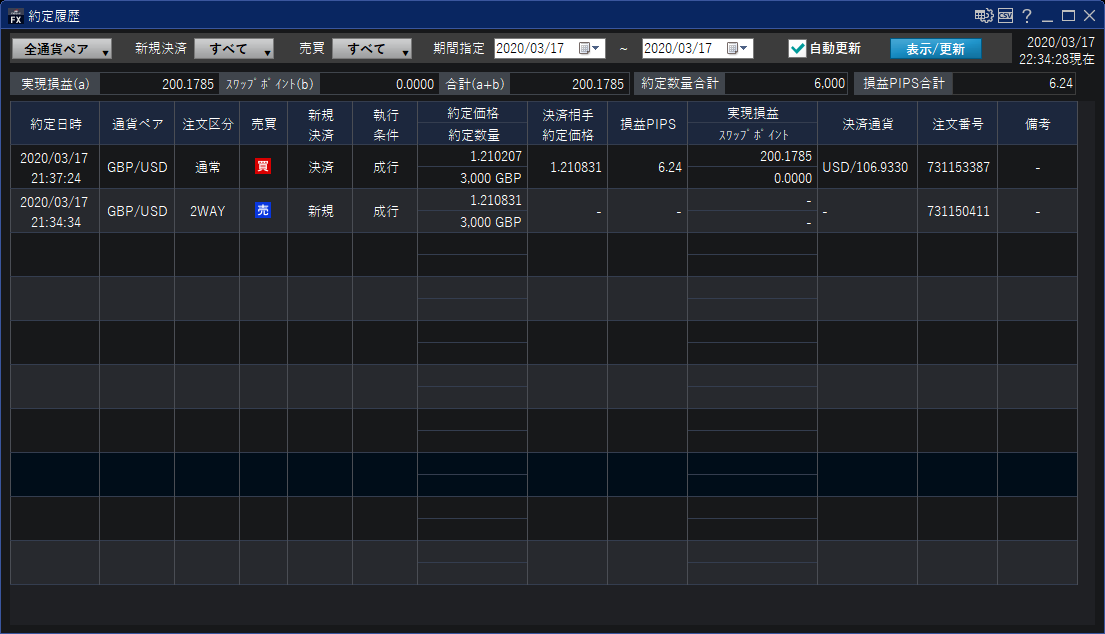Sort by the 約定日時 column header
Screen dimensions: 1105x634
(55, 124)
